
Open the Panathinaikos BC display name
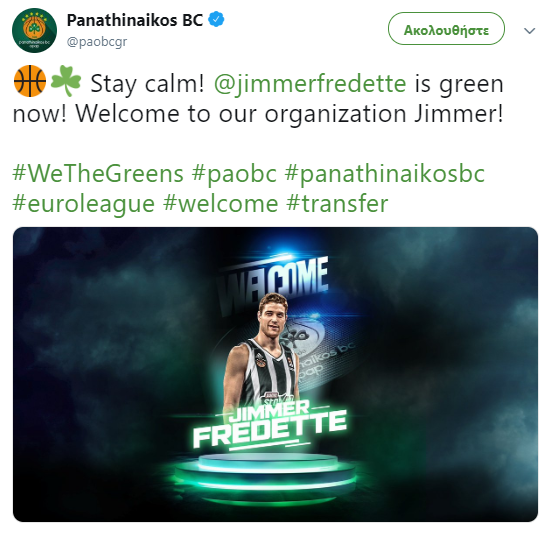coord(135,20)
